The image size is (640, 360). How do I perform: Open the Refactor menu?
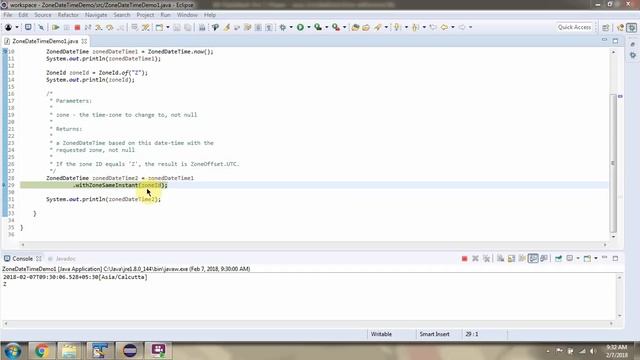(x=68, y=15)
